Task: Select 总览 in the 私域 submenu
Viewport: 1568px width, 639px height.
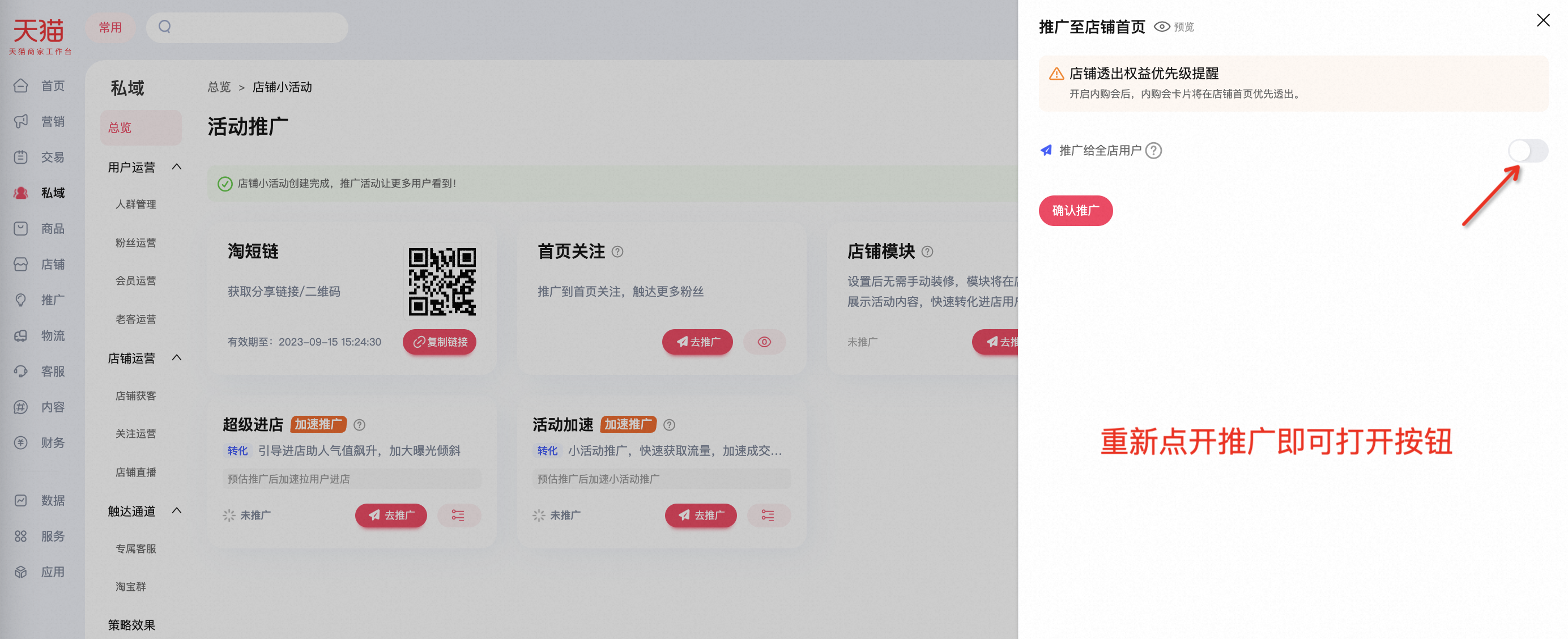Action: (140, 128)
